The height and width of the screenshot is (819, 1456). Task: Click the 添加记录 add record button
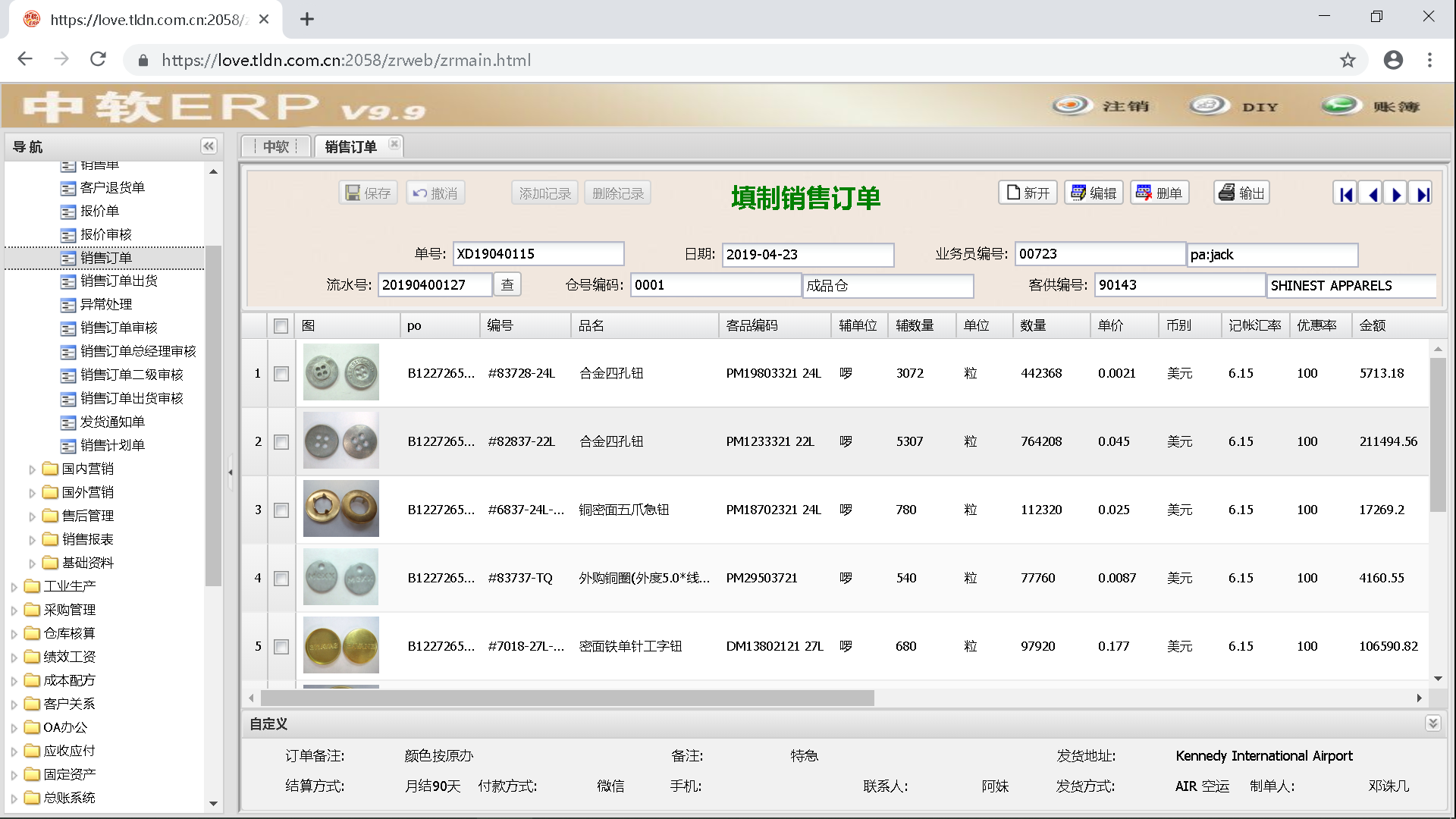(x=545, y=193)
